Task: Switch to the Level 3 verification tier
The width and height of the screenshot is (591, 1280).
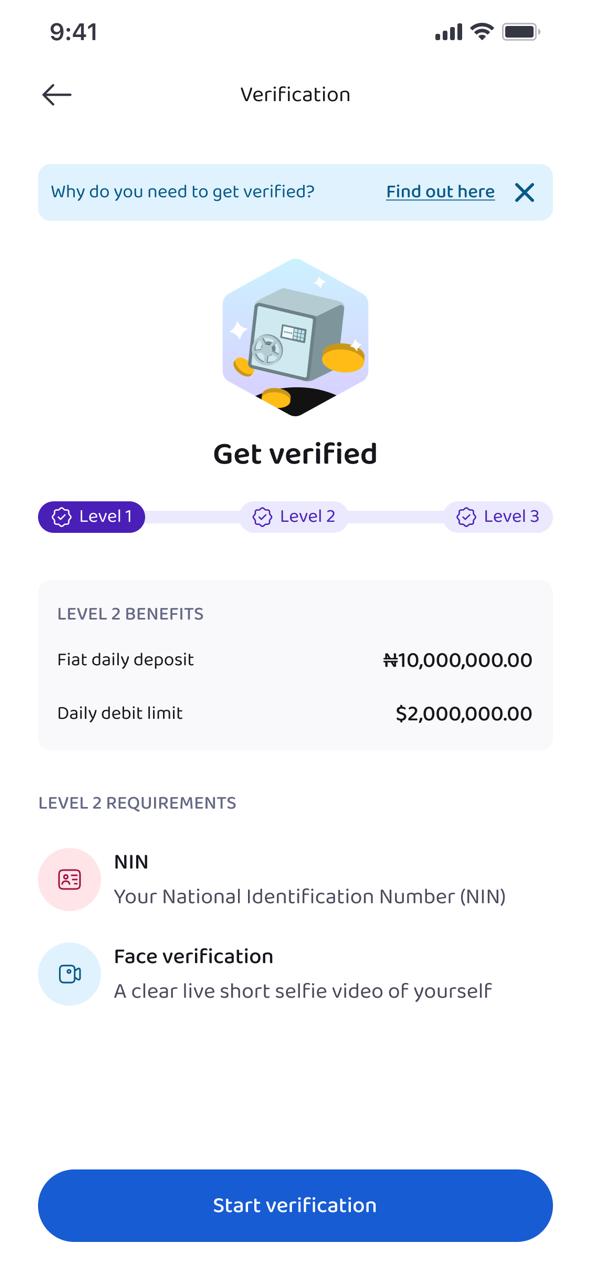Action: coord(498,517)
